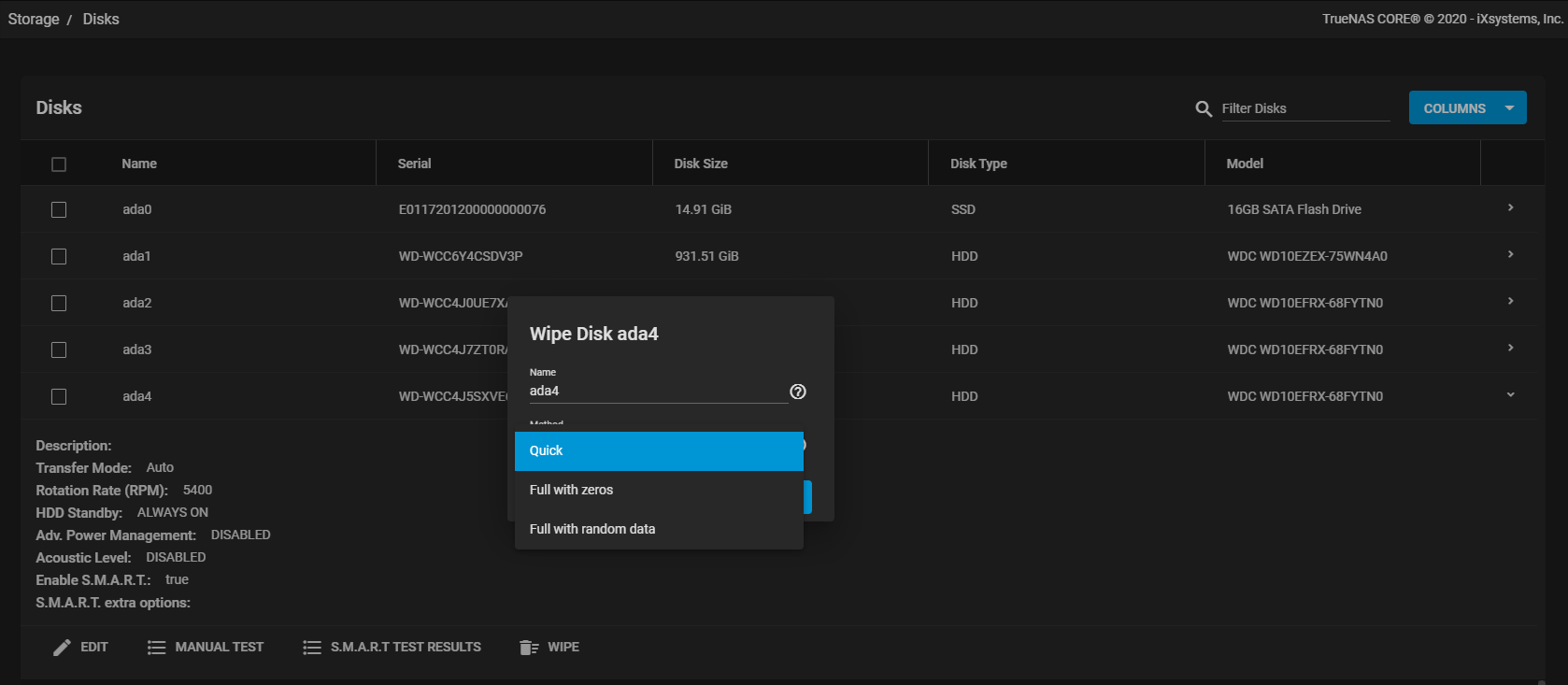Pick Full with random data
Screen dimensions: 1568x685
point(658,530)
